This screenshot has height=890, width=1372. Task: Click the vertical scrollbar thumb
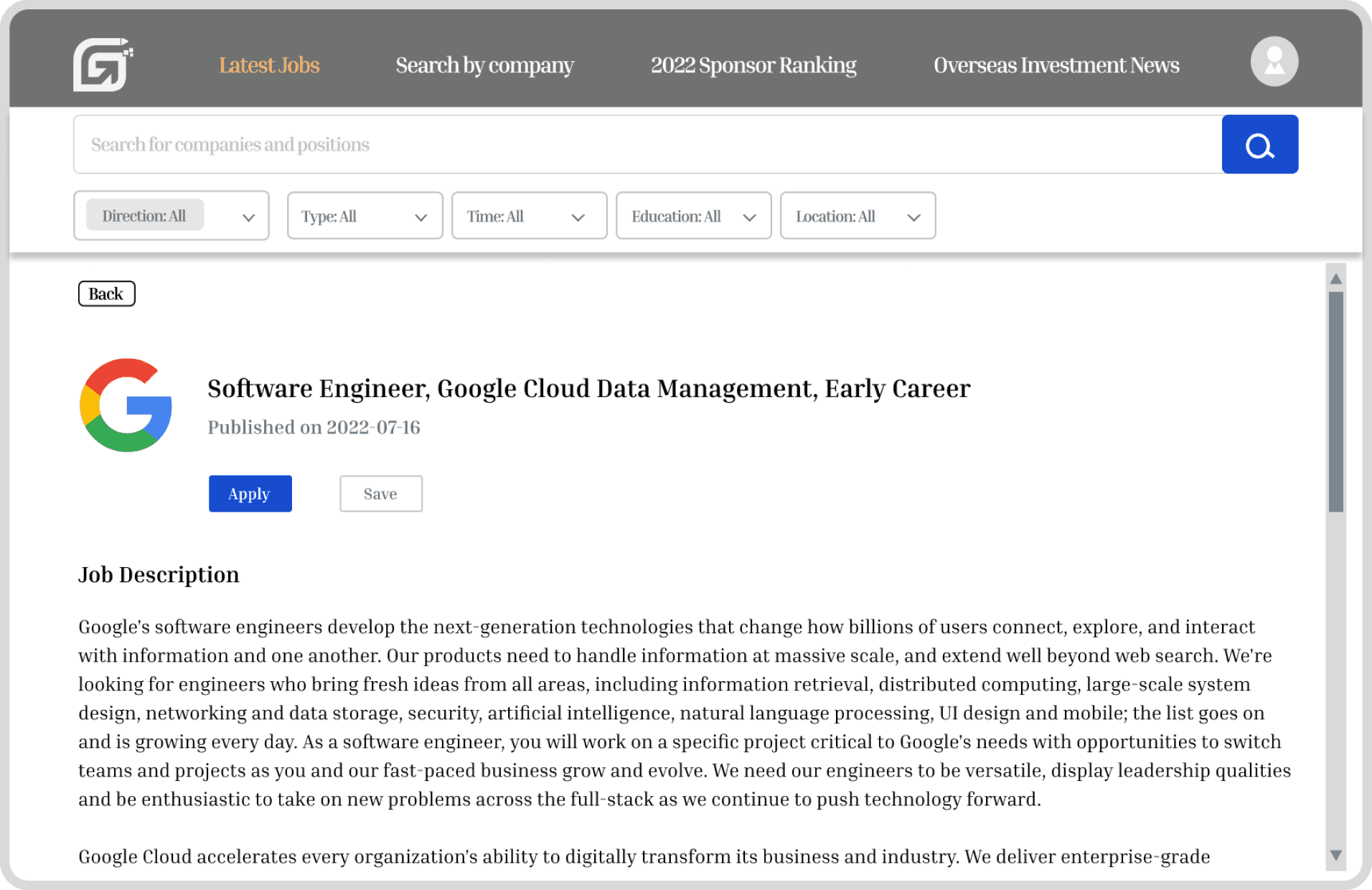point(1335,402)
